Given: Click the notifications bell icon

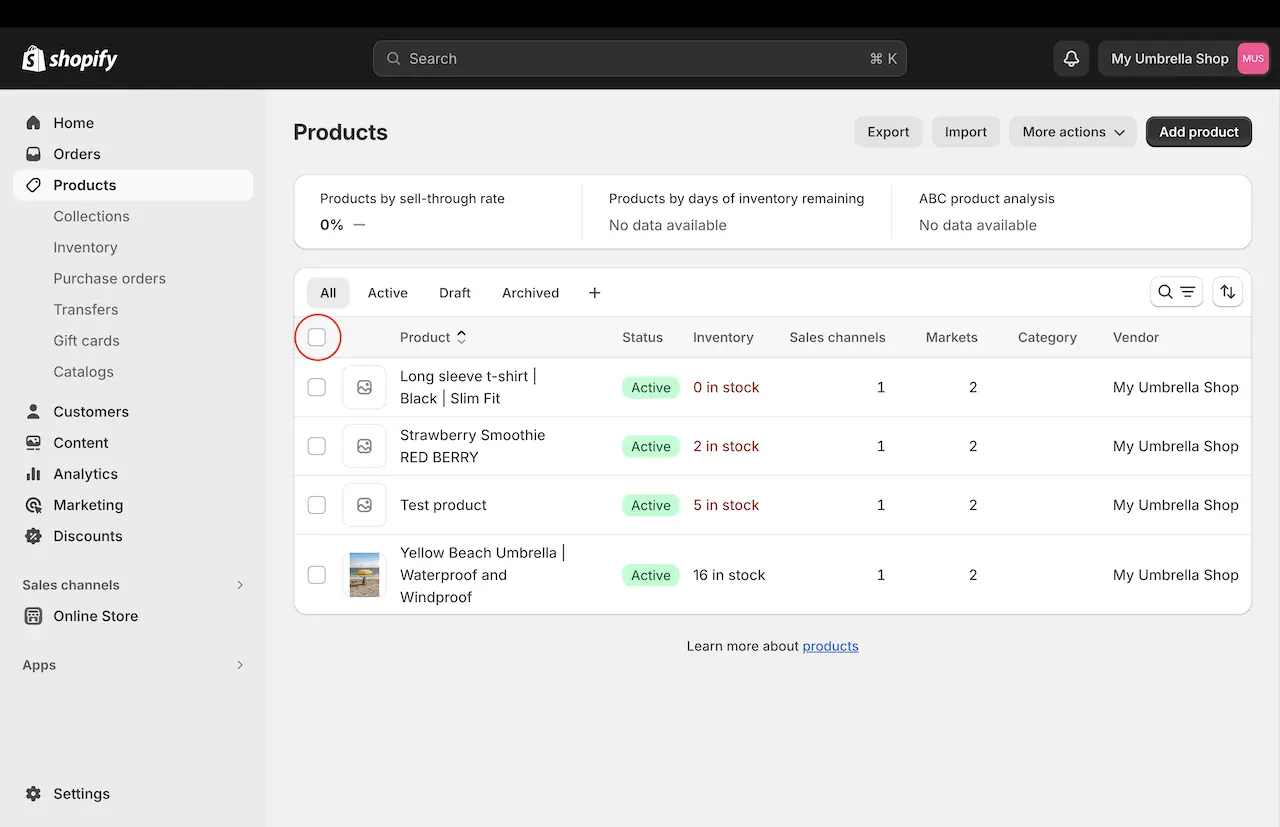Looking at the screenshot, I should [1071, 59].
